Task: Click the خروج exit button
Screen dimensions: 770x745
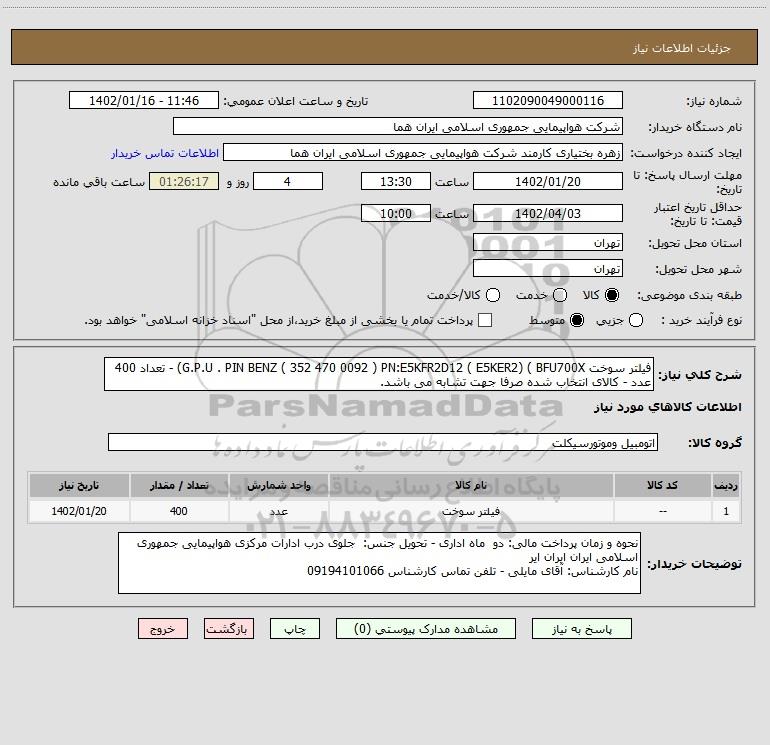Action: [x=162, y=629]
